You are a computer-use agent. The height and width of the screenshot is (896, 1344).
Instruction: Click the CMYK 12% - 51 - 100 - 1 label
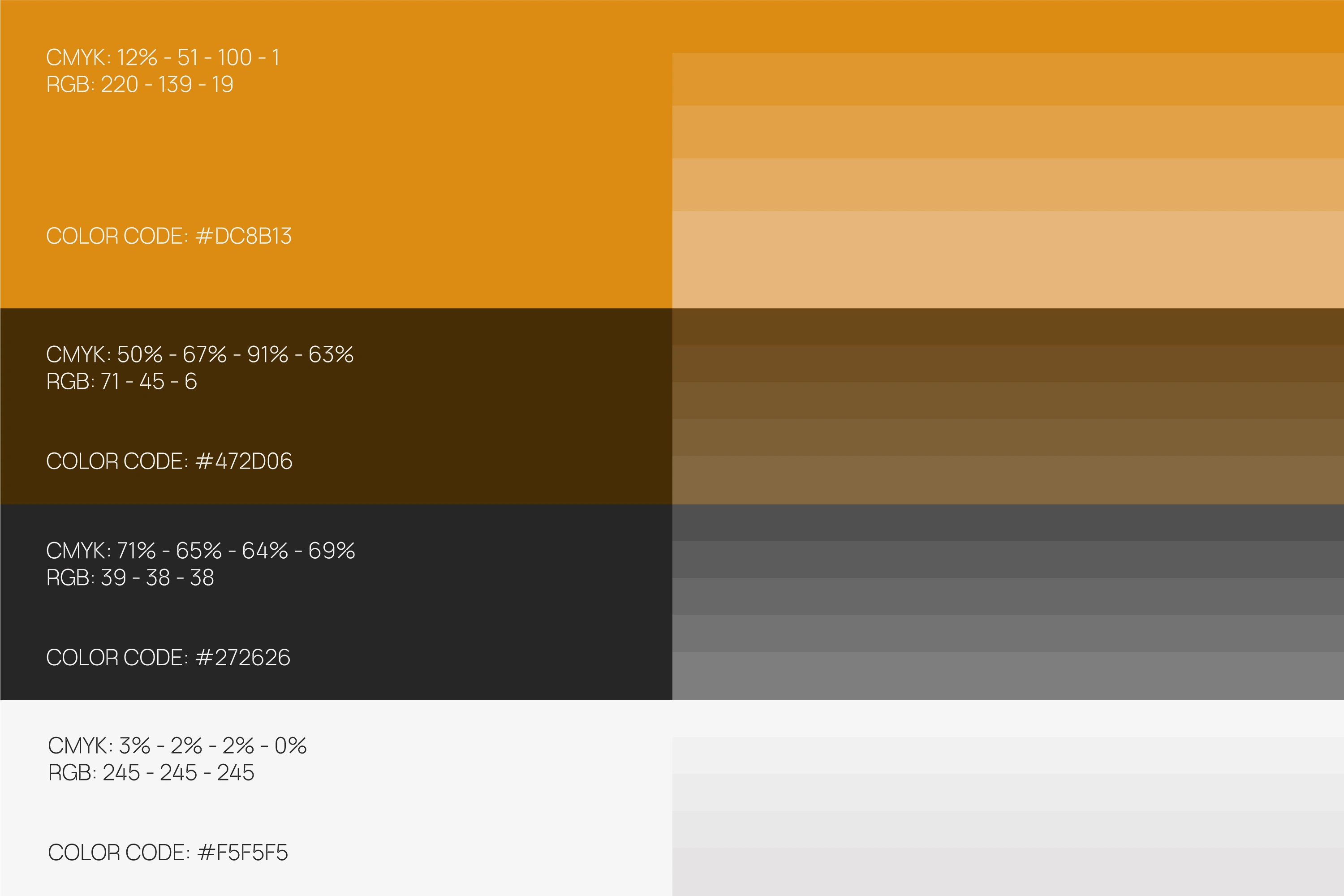point(163,58)
